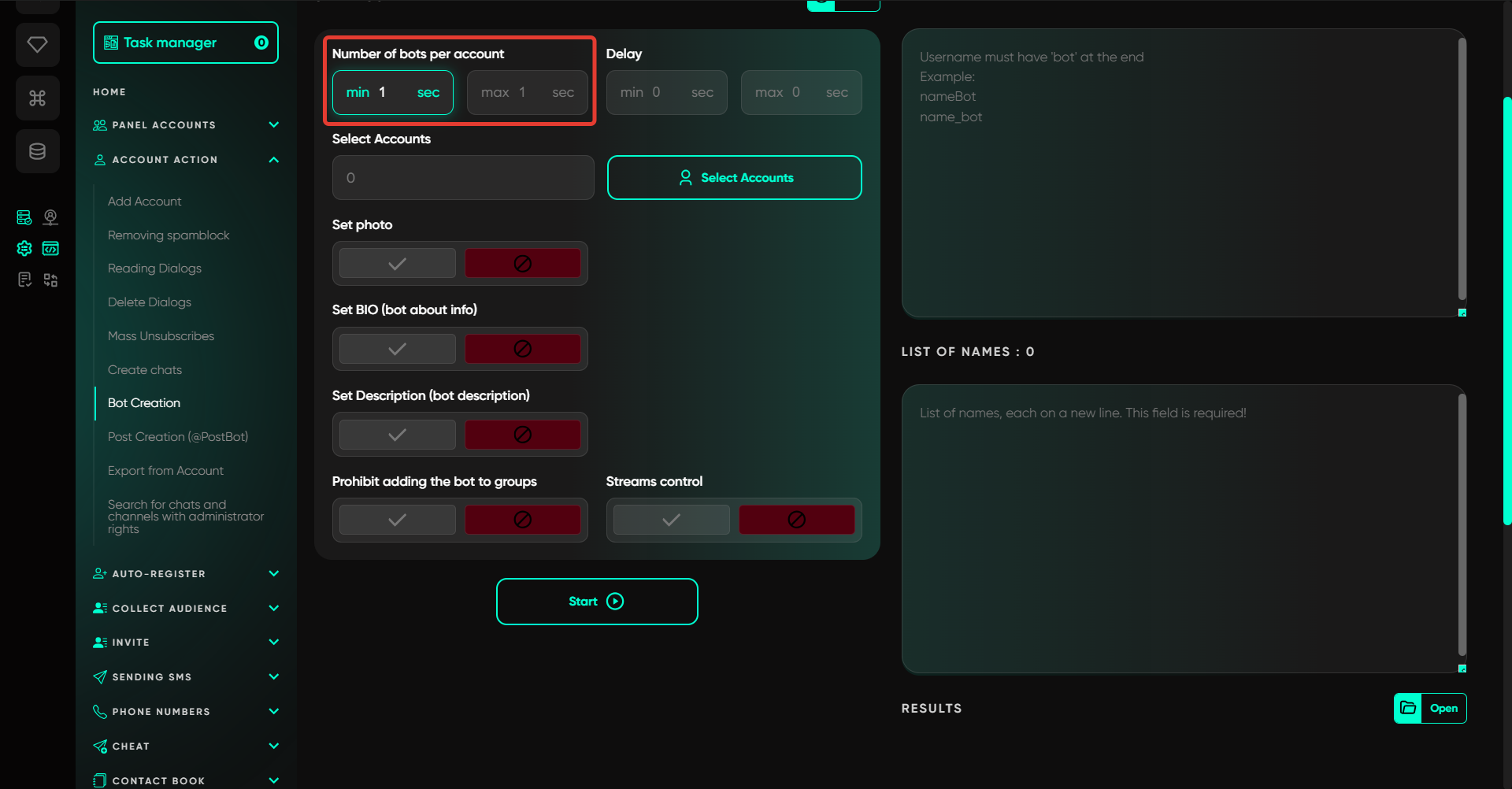
Task: Open the Create chats menu item
Action: coord(145,370)
